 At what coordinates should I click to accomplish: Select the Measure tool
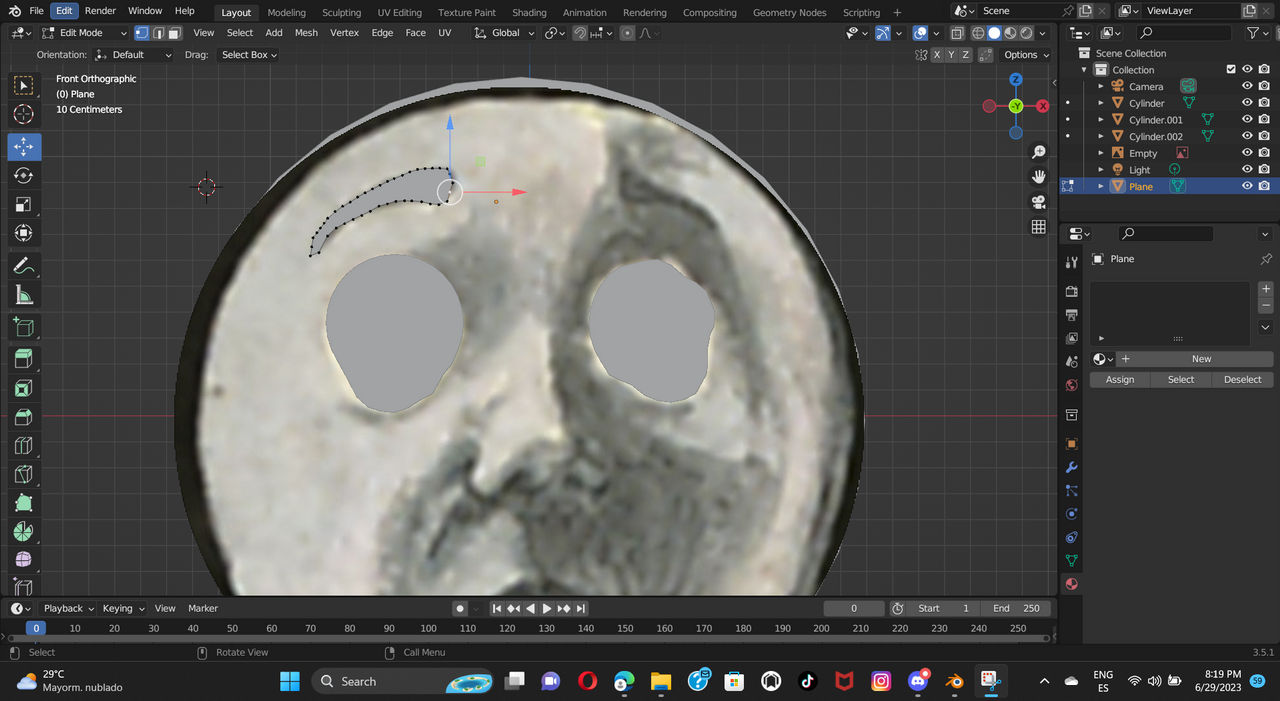click(x=24, y=295)
